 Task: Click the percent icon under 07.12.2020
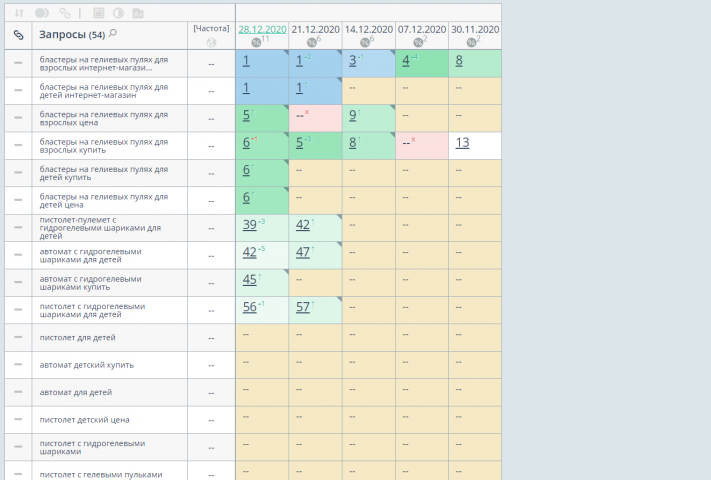pyautogui.click(x=418, y=43)
